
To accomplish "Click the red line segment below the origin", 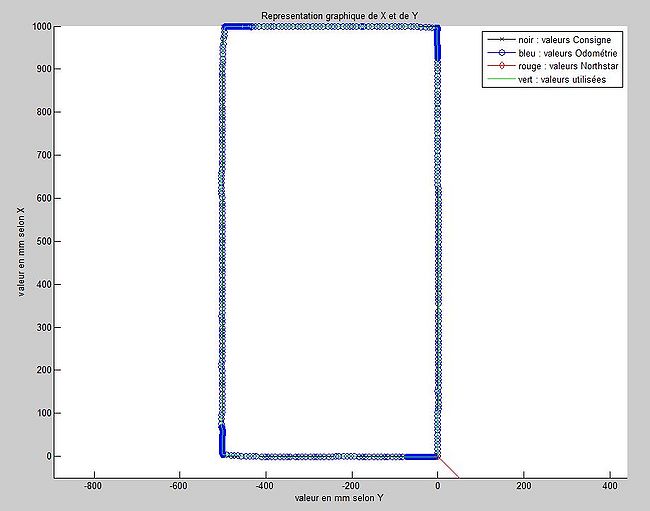I will 448,468.
